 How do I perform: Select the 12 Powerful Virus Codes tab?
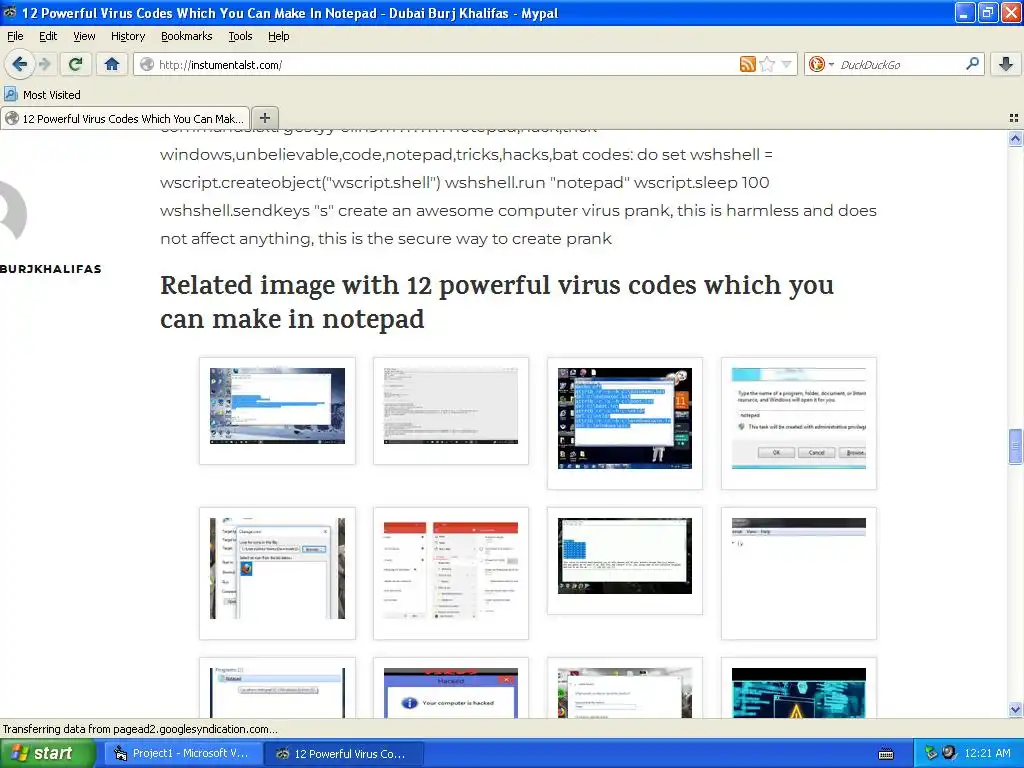(125, 118)
